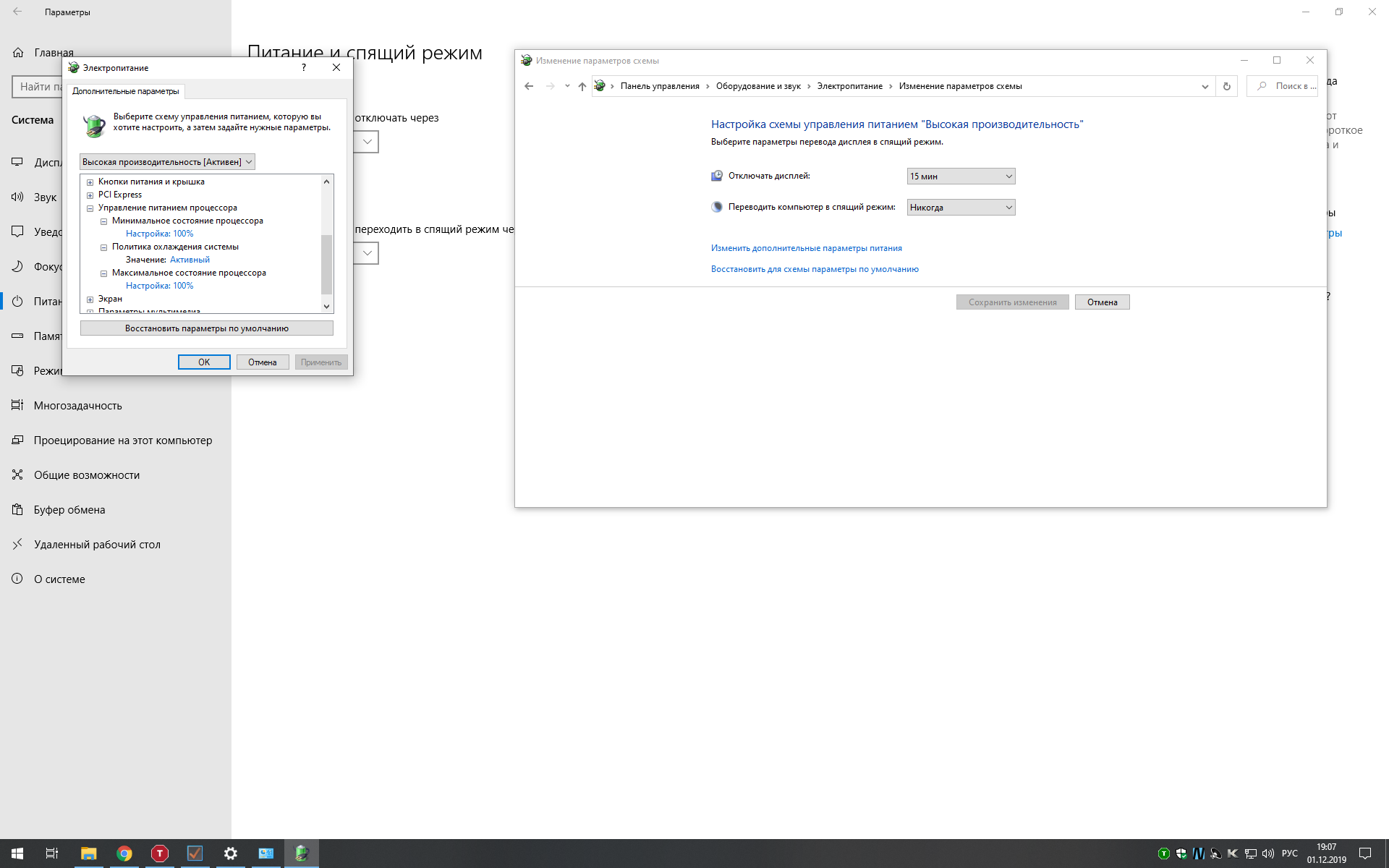The image size is (1389, 868).
Task: Open the Никогда sleep mode dropdown
Action: point(961,208)
